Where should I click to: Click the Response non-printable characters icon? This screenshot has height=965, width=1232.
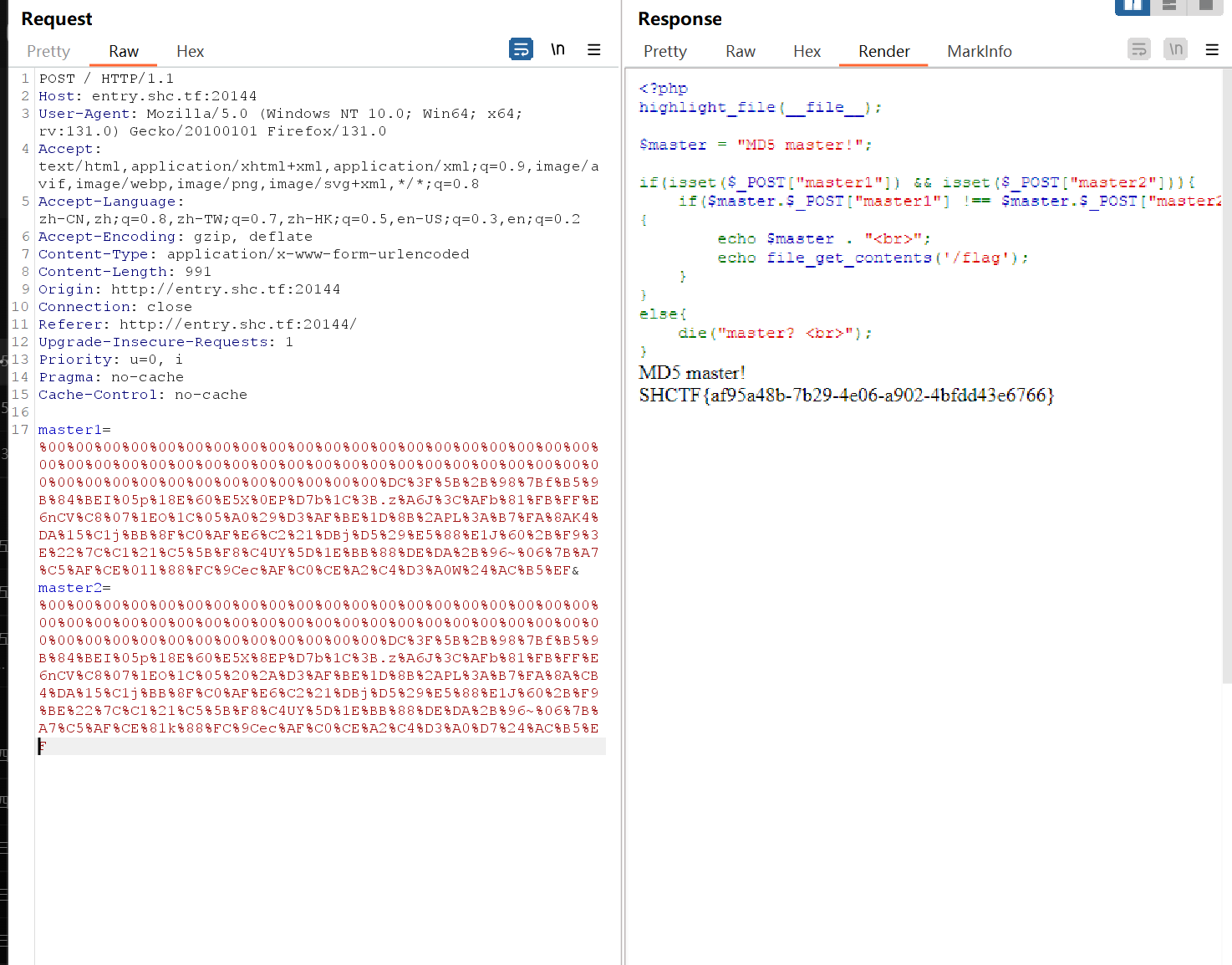(x=1175, y=49)
